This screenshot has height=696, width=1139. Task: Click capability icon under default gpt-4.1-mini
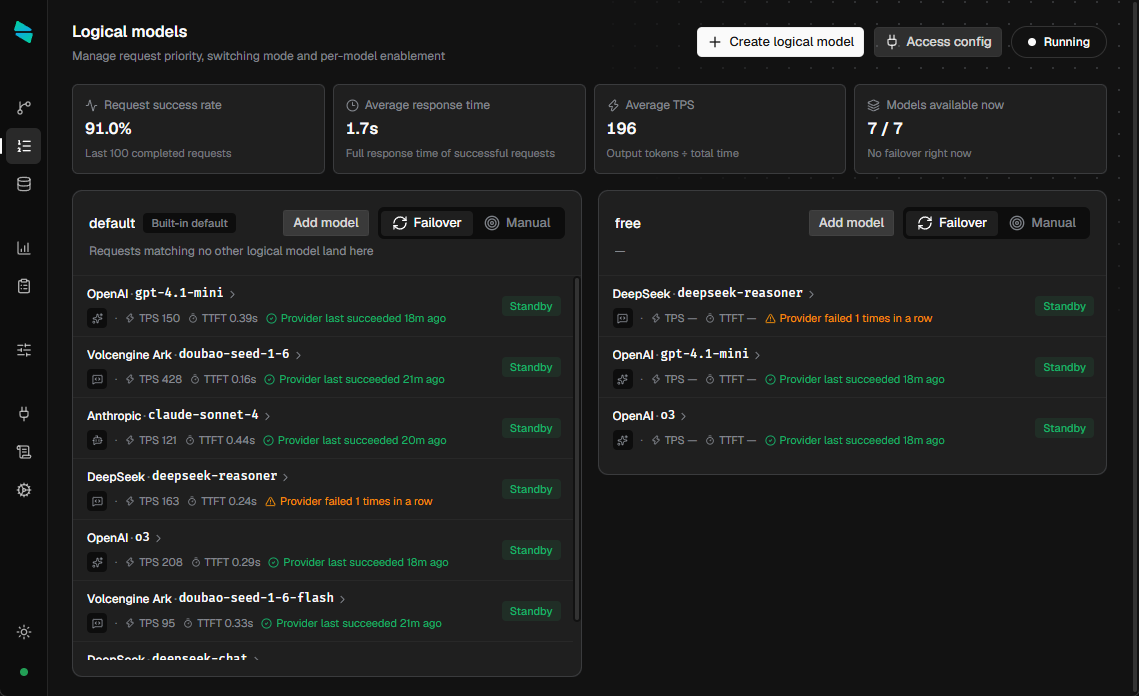pyautogui.click(x=97, y=318)
